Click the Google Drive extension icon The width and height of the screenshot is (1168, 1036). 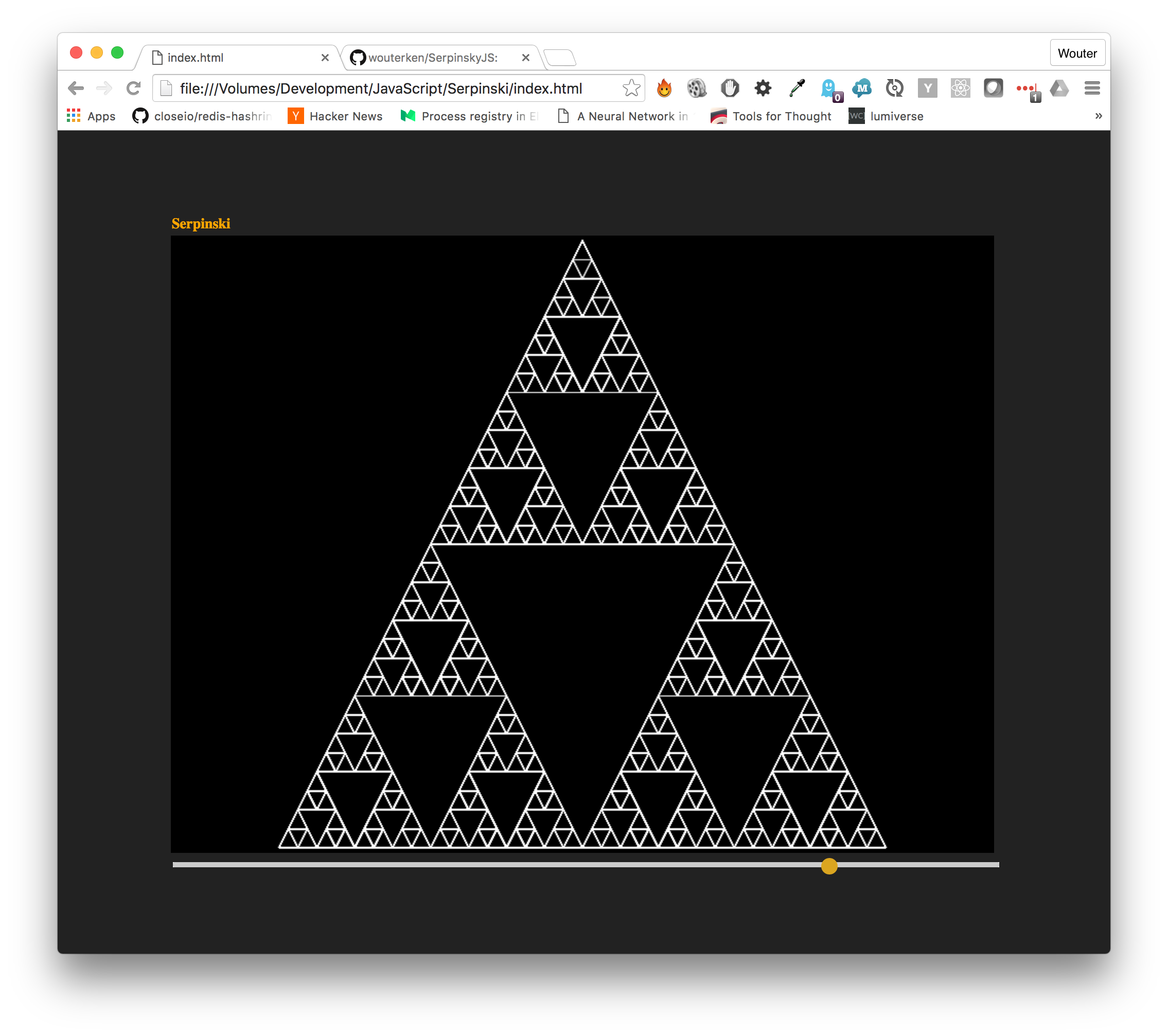1059,88
